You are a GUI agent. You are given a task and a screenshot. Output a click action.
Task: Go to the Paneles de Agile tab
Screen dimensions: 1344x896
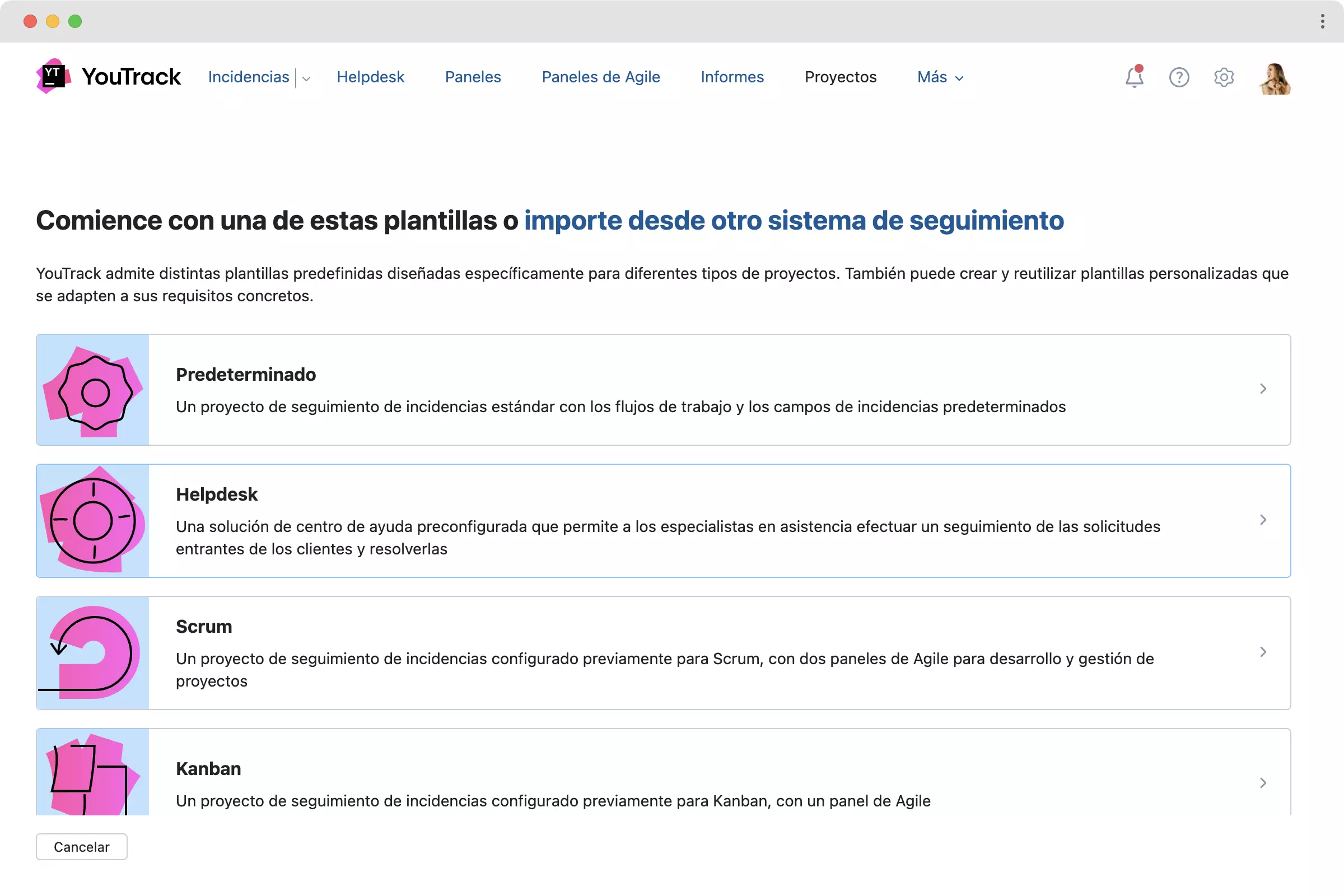[x=600, y=77]
